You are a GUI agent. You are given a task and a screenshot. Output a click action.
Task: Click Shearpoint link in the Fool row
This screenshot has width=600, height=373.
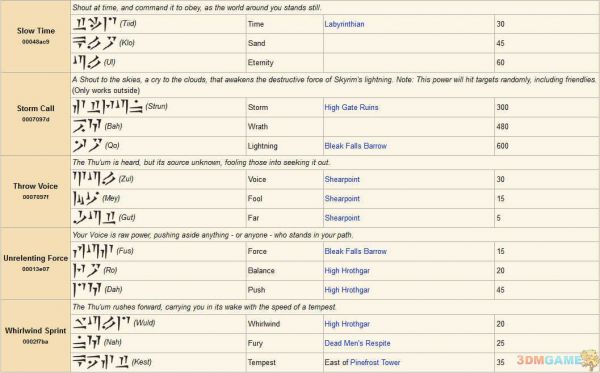coord(342,199)
